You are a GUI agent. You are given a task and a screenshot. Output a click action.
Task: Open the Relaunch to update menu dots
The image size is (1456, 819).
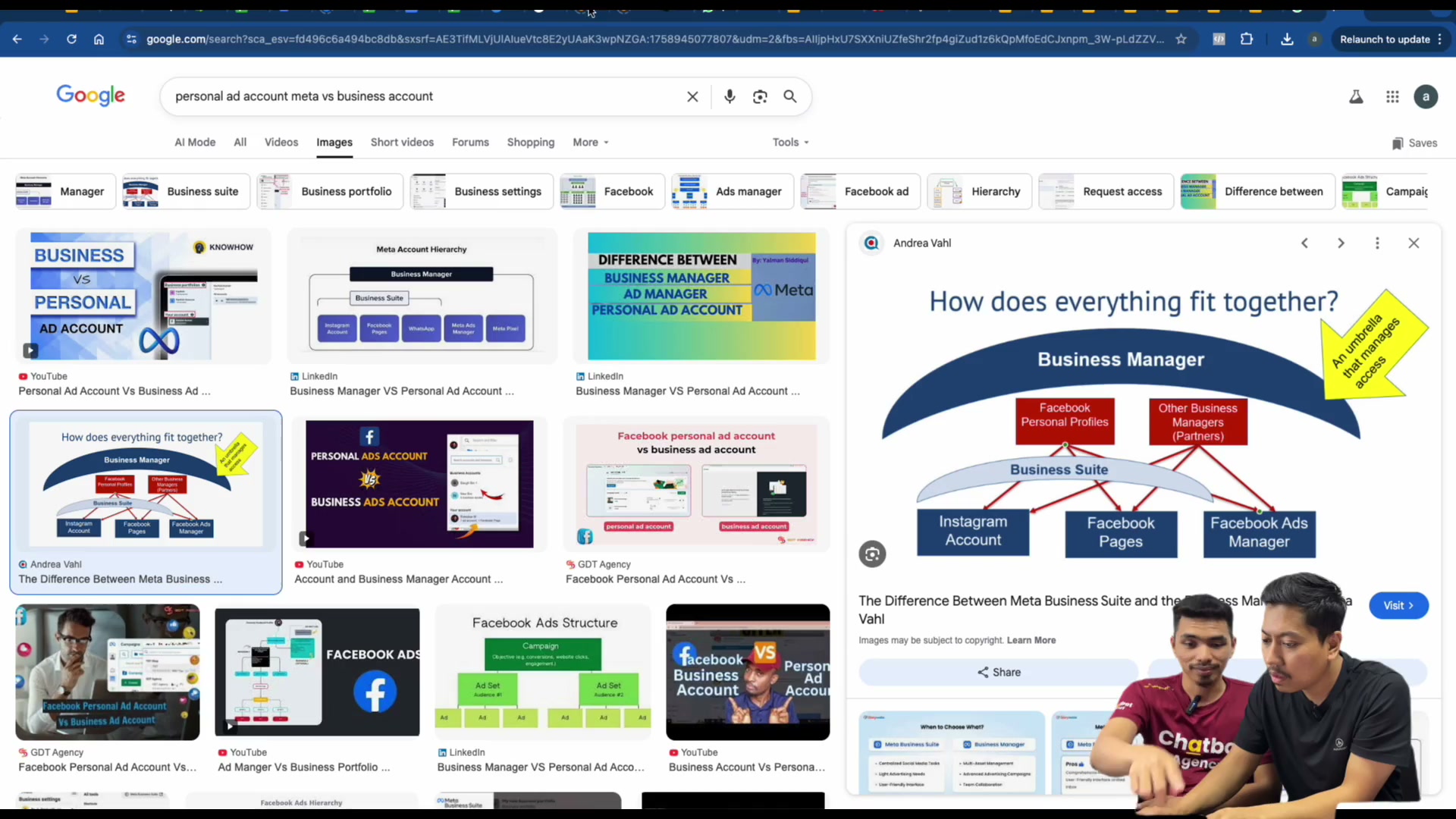point(1439,39)
